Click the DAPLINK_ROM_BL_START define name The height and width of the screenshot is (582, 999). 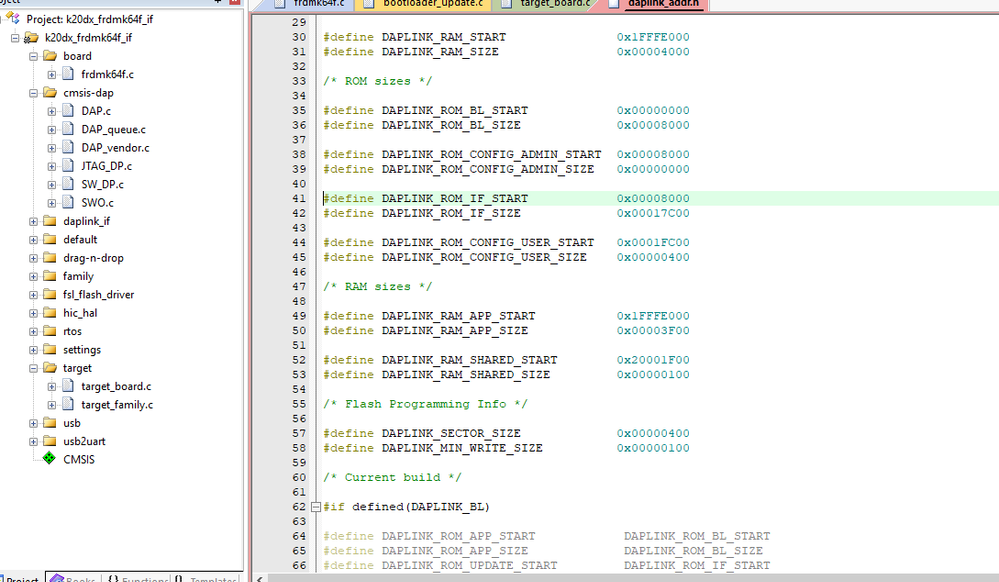455,111
